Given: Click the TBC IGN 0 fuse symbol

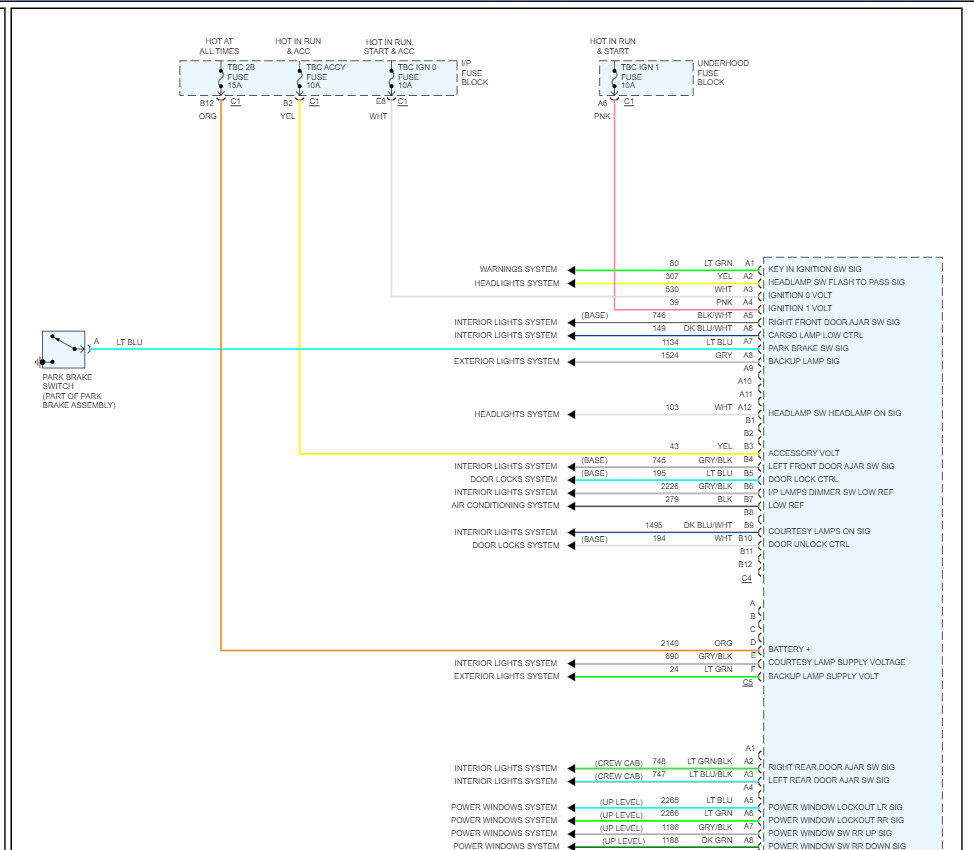Looking at the screenshot, I should 391,80.
